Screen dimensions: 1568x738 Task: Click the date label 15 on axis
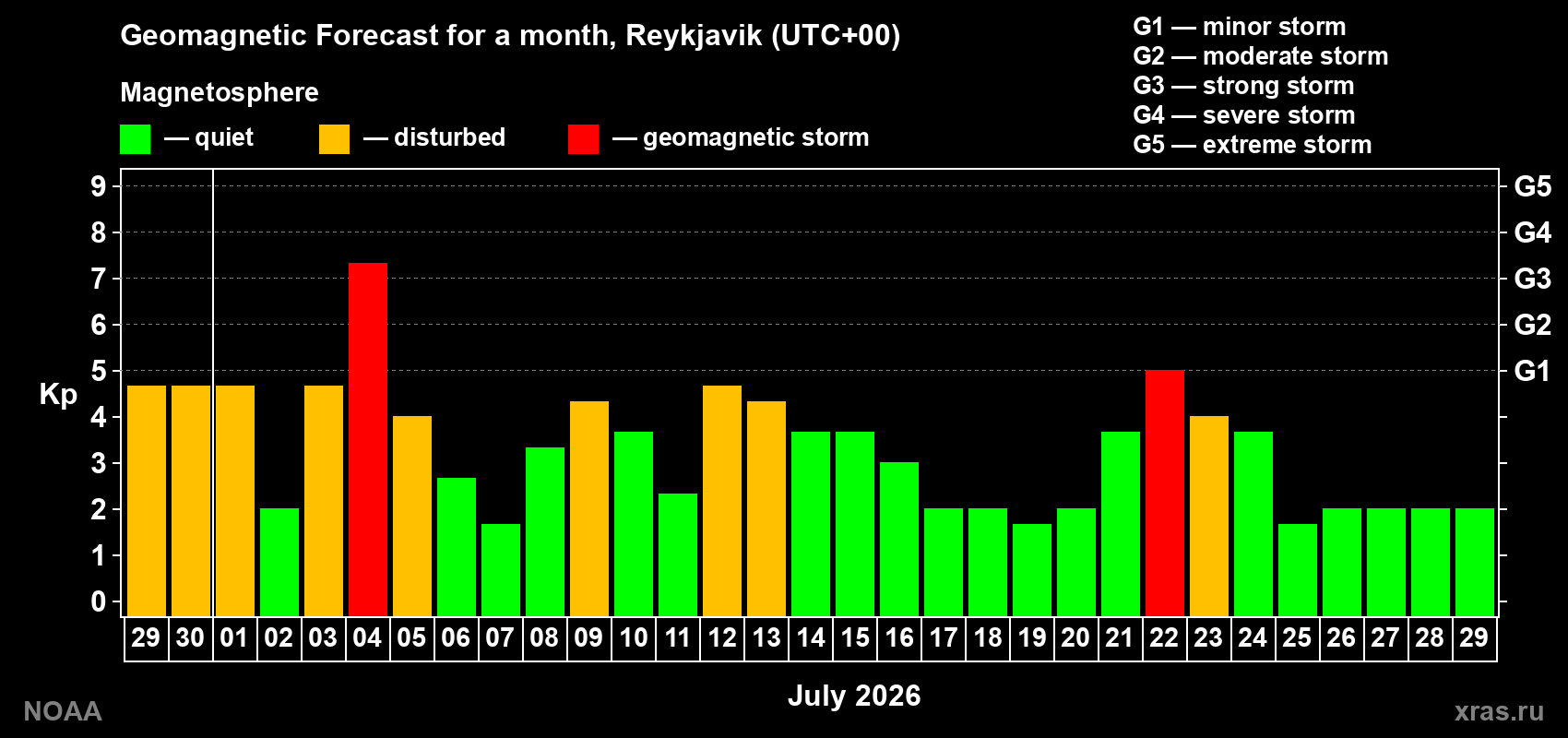(x=855, y=637)
